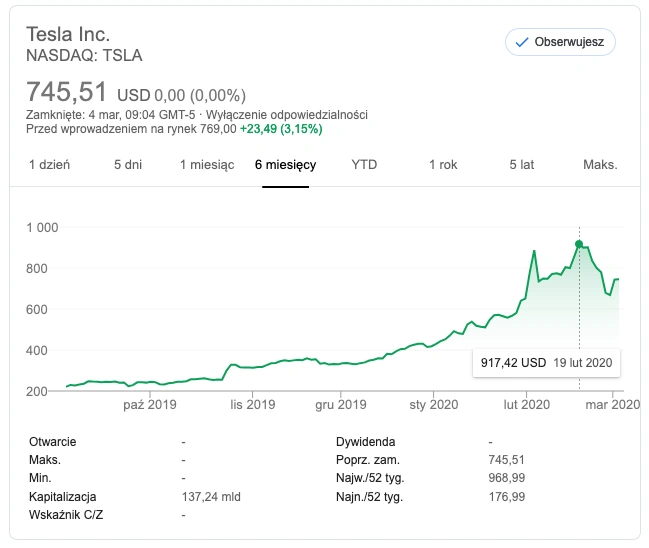Click the lut 2020 axis label
The image size is (649, 548).
526,404
